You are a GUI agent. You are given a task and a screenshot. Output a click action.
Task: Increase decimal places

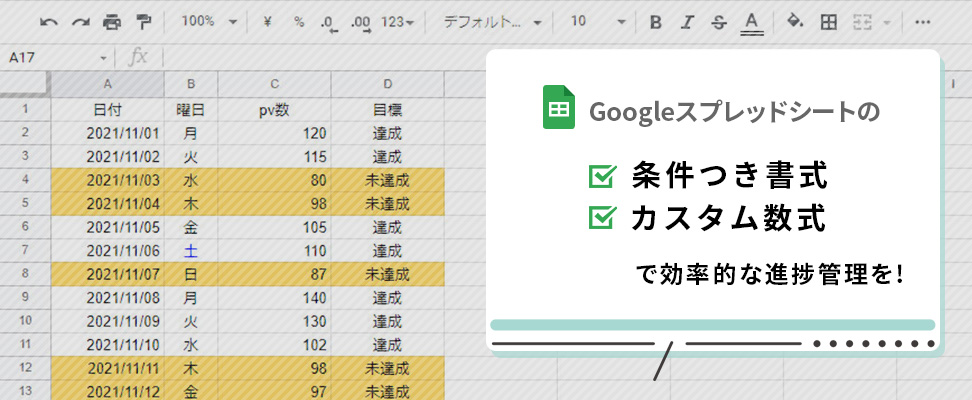(x=361, y=23)
